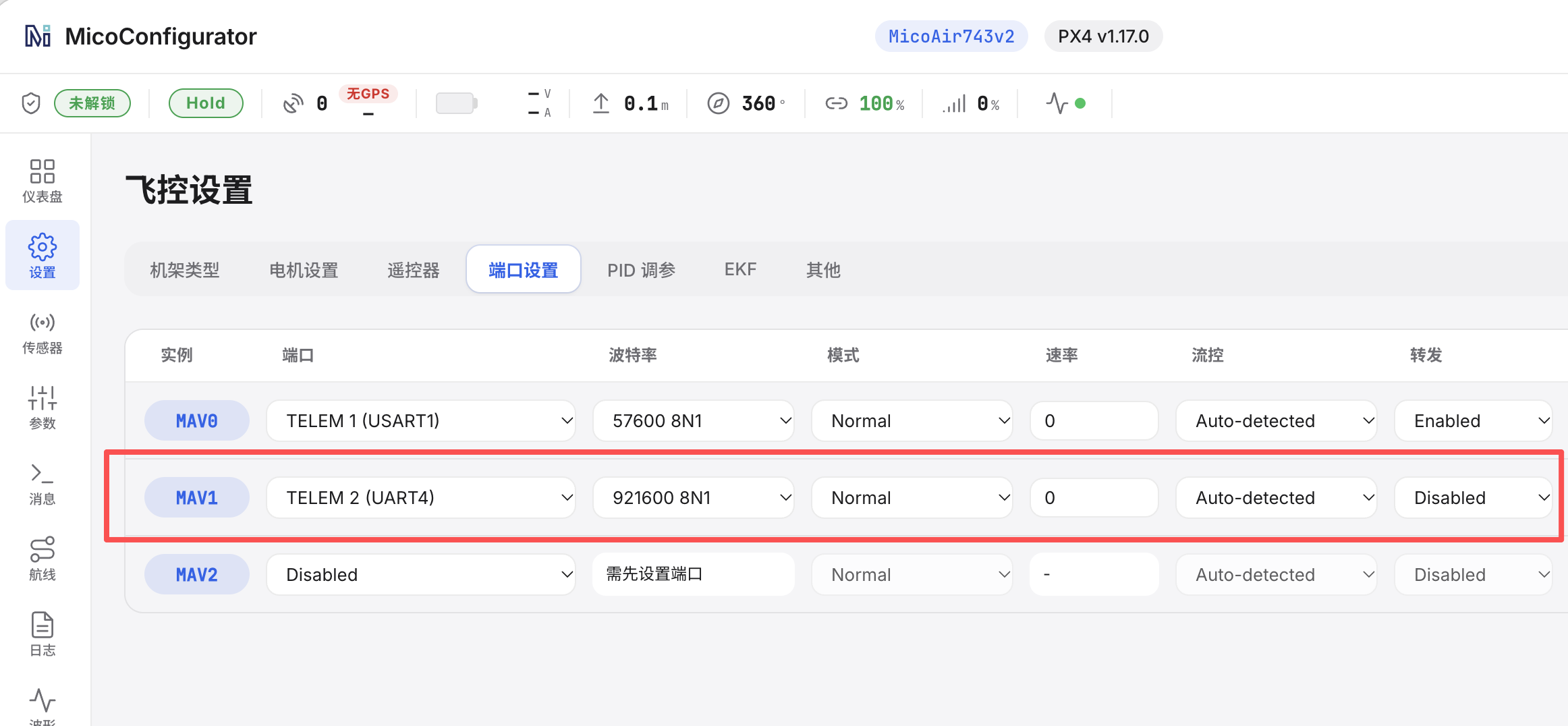Open the 日志 log file icon
Image resolution: width=1568 pixels, height=726 pixels.
43,625
